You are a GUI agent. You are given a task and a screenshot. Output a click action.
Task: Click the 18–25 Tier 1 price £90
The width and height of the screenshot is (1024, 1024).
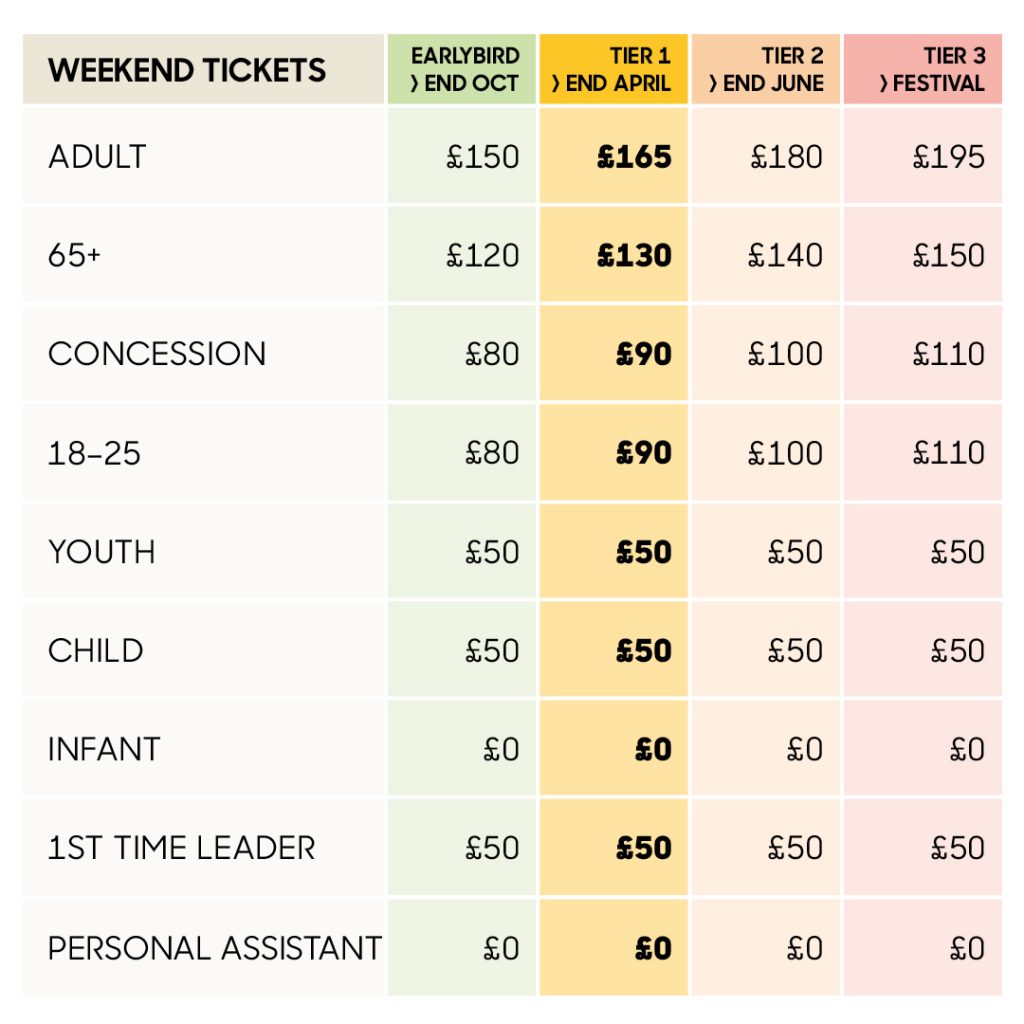click(x=644, y=453)
